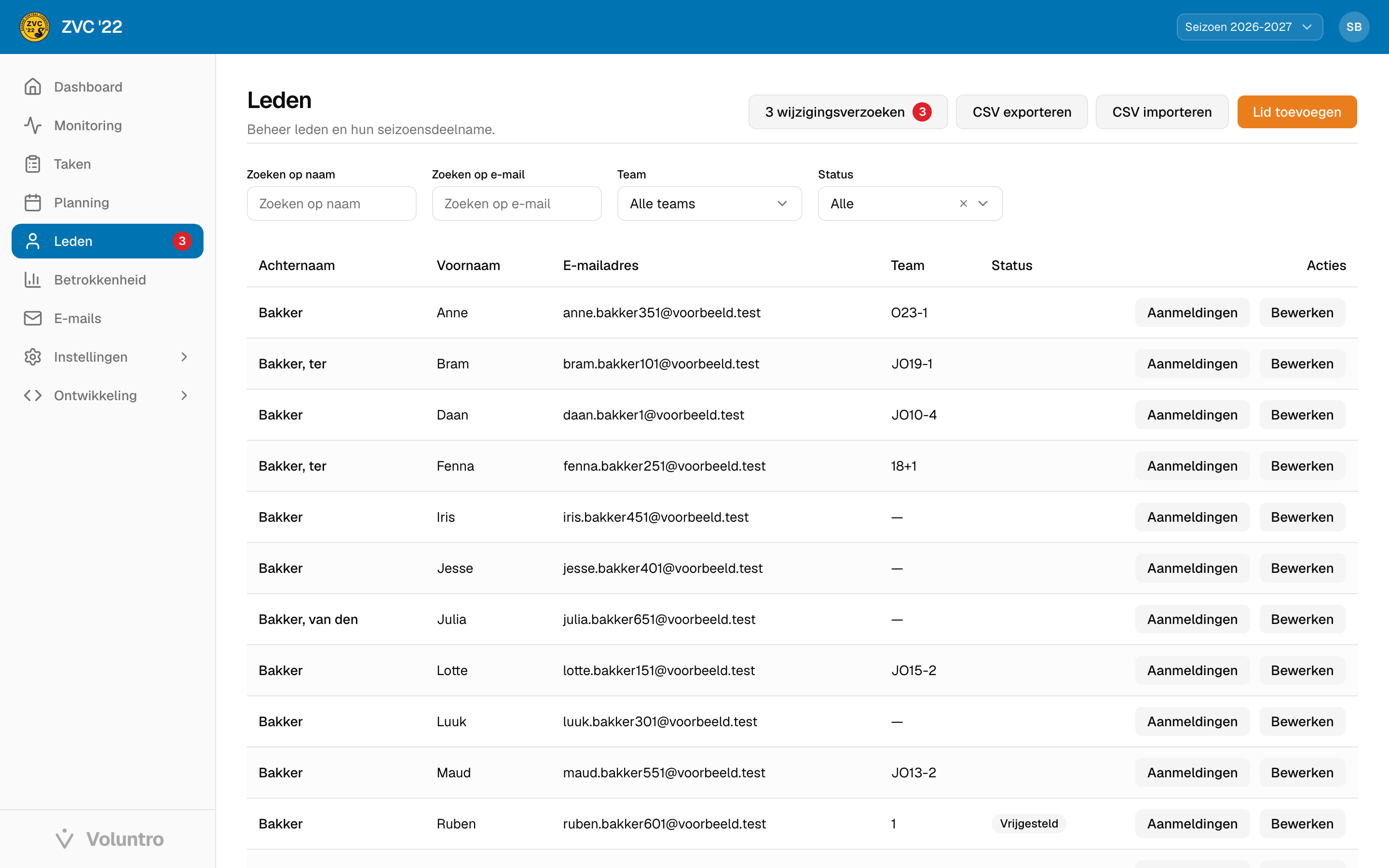Screen dimensions: 1389x868
Task: Open the Alle teams filter dropdown
Action: pos(709,204)
